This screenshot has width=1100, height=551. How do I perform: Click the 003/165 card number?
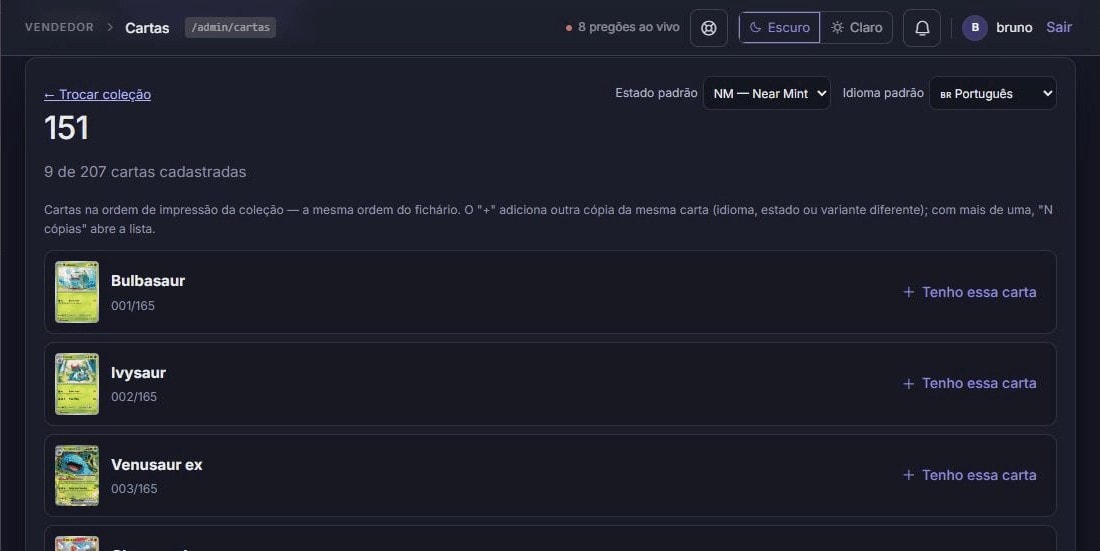[x=134, y=489]
